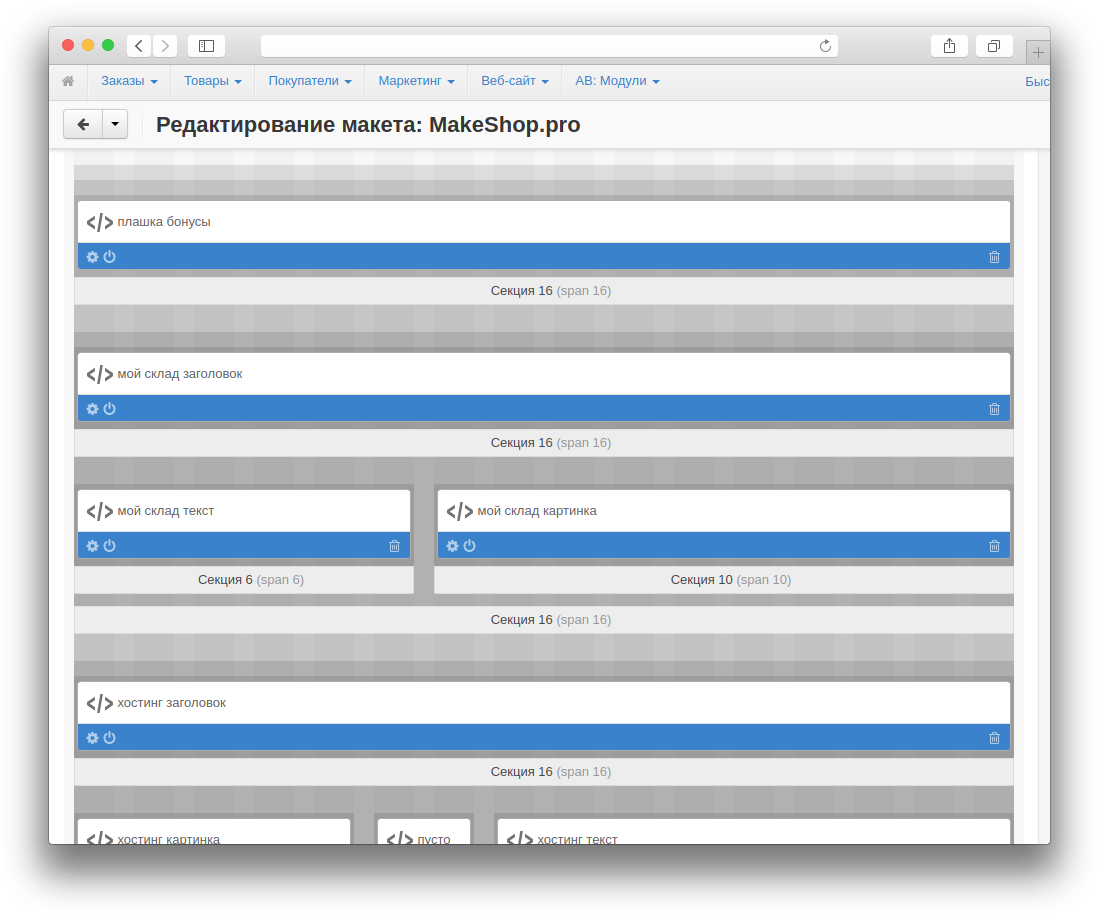
Task: Open the AB: Модули menu
Action: point(617,81)
